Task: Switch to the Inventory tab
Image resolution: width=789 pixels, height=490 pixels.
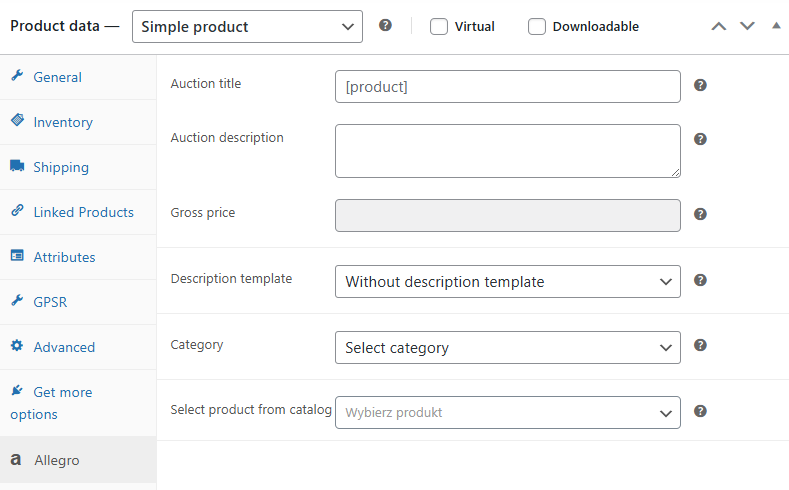Action: [78, 122]
